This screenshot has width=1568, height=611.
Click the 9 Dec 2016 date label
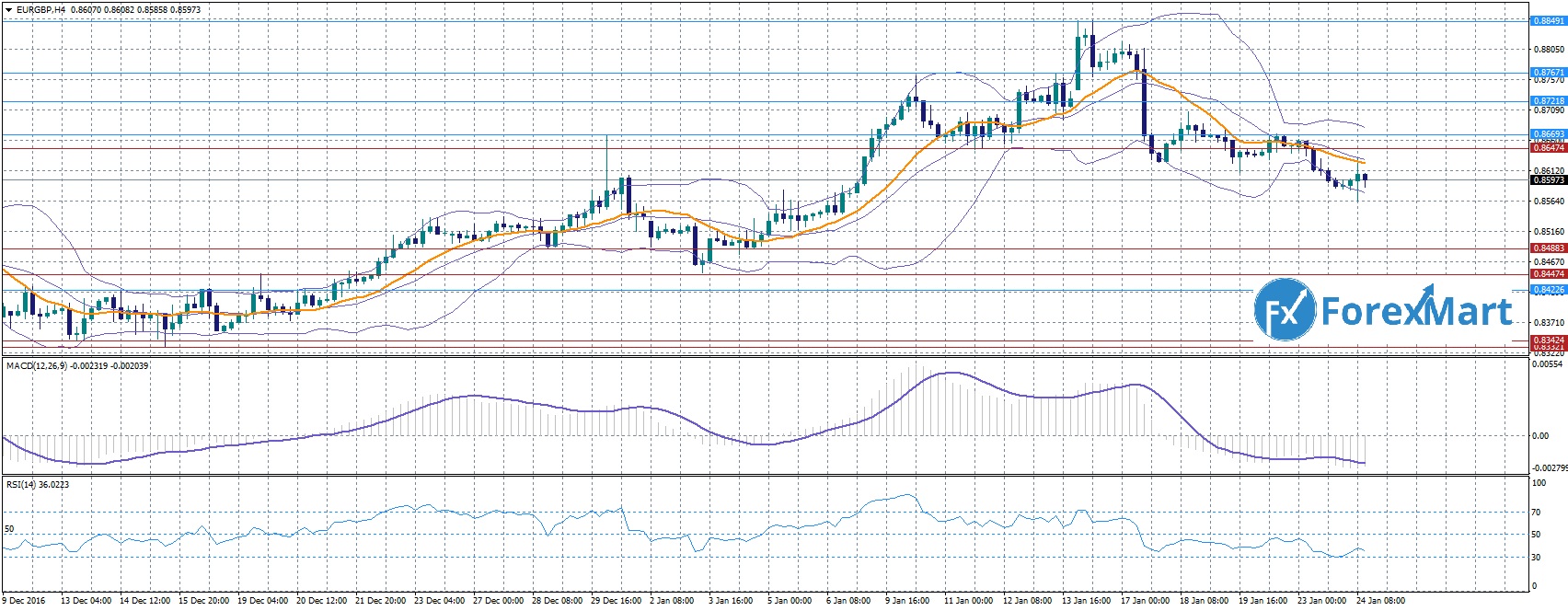coord(22,601)
